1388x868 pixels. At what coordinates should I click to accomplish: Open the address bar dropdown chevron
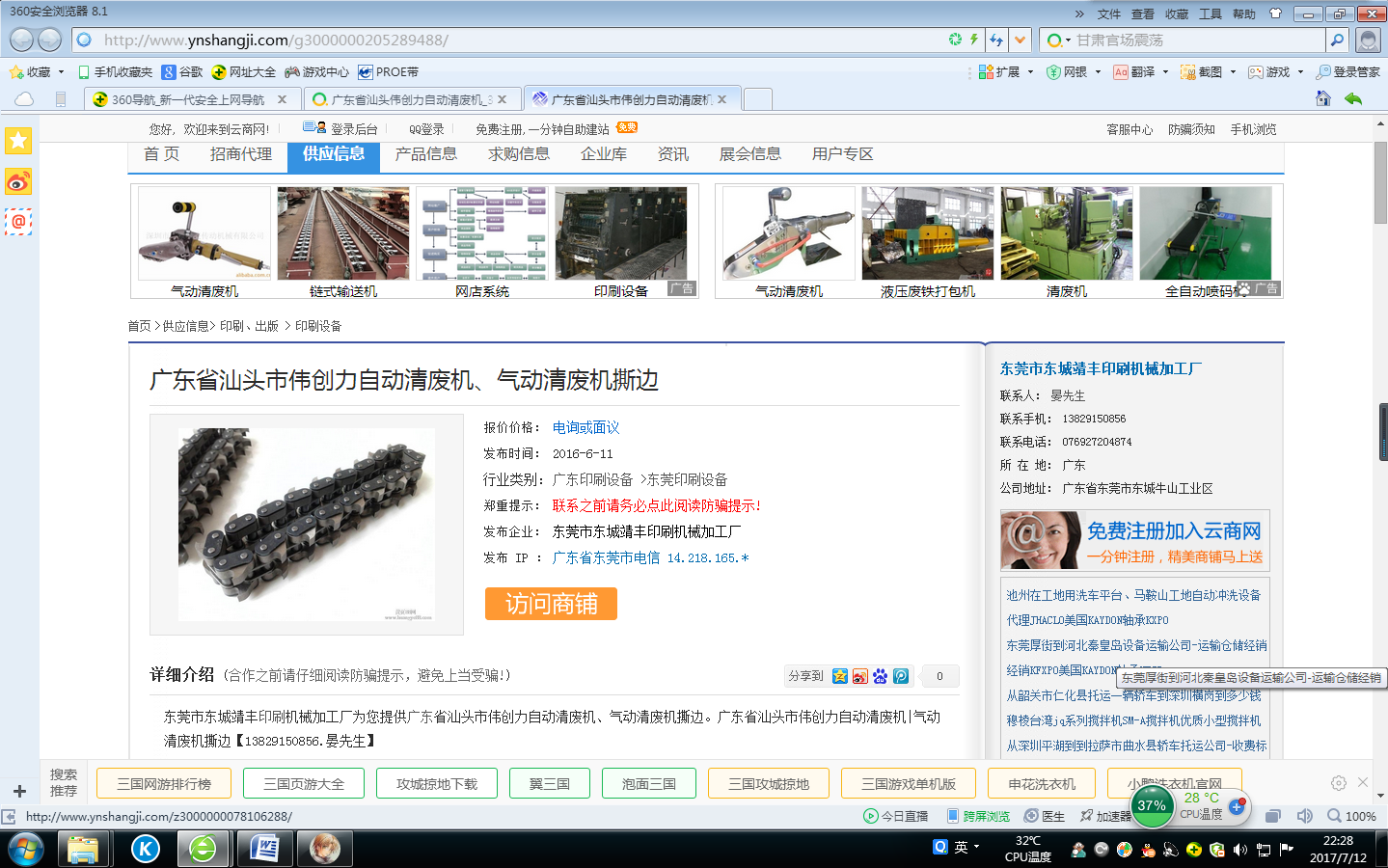tap(1020, 40)
